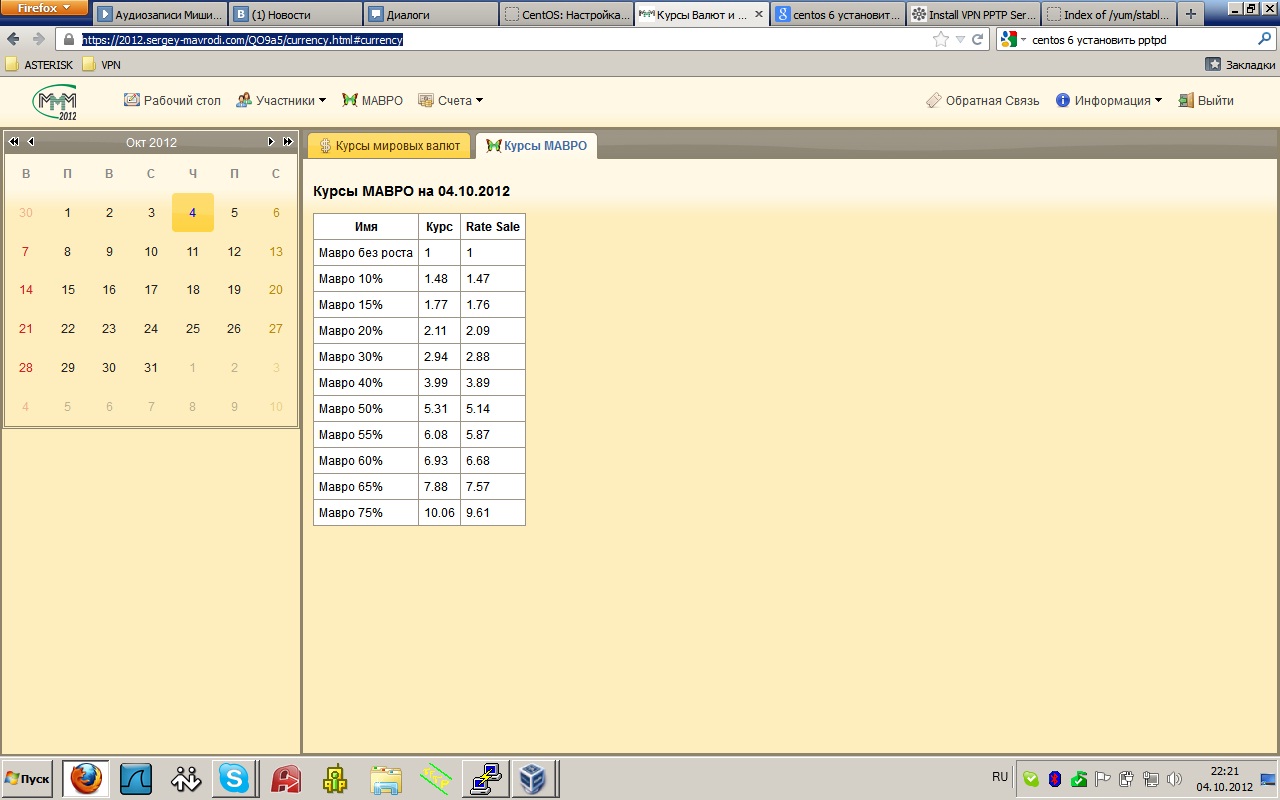
Task: Open the ASTERISK bookmarks folder
Action: [x=39, y=64]
